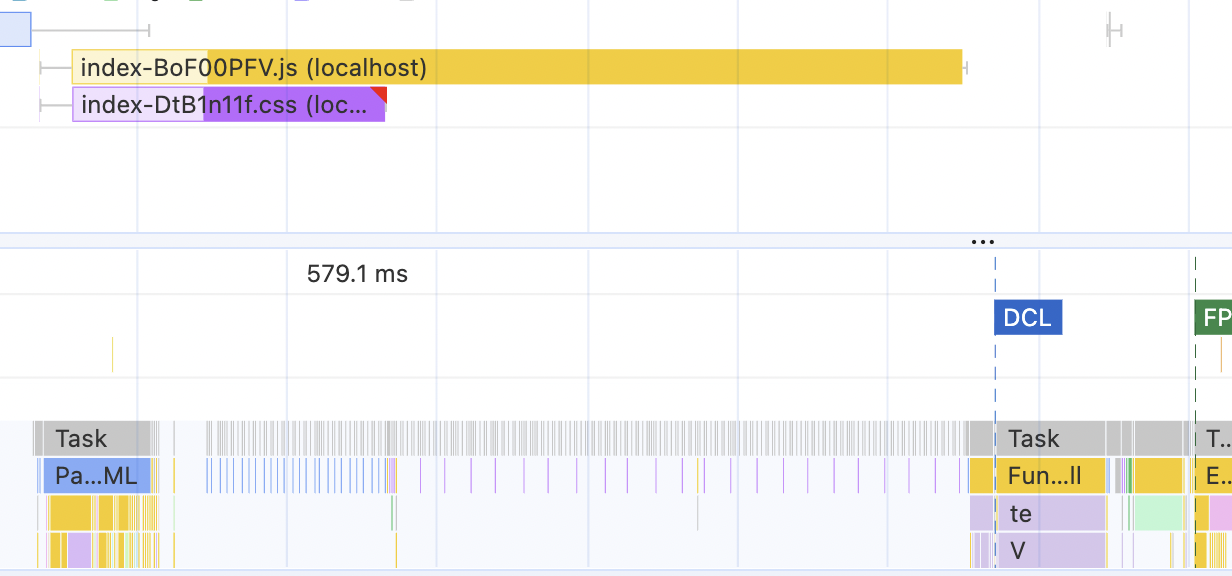The height and width of the screenshot is (576, 1232).
Task: Click the three-dot panel resize handle
Action: point(983,241)
